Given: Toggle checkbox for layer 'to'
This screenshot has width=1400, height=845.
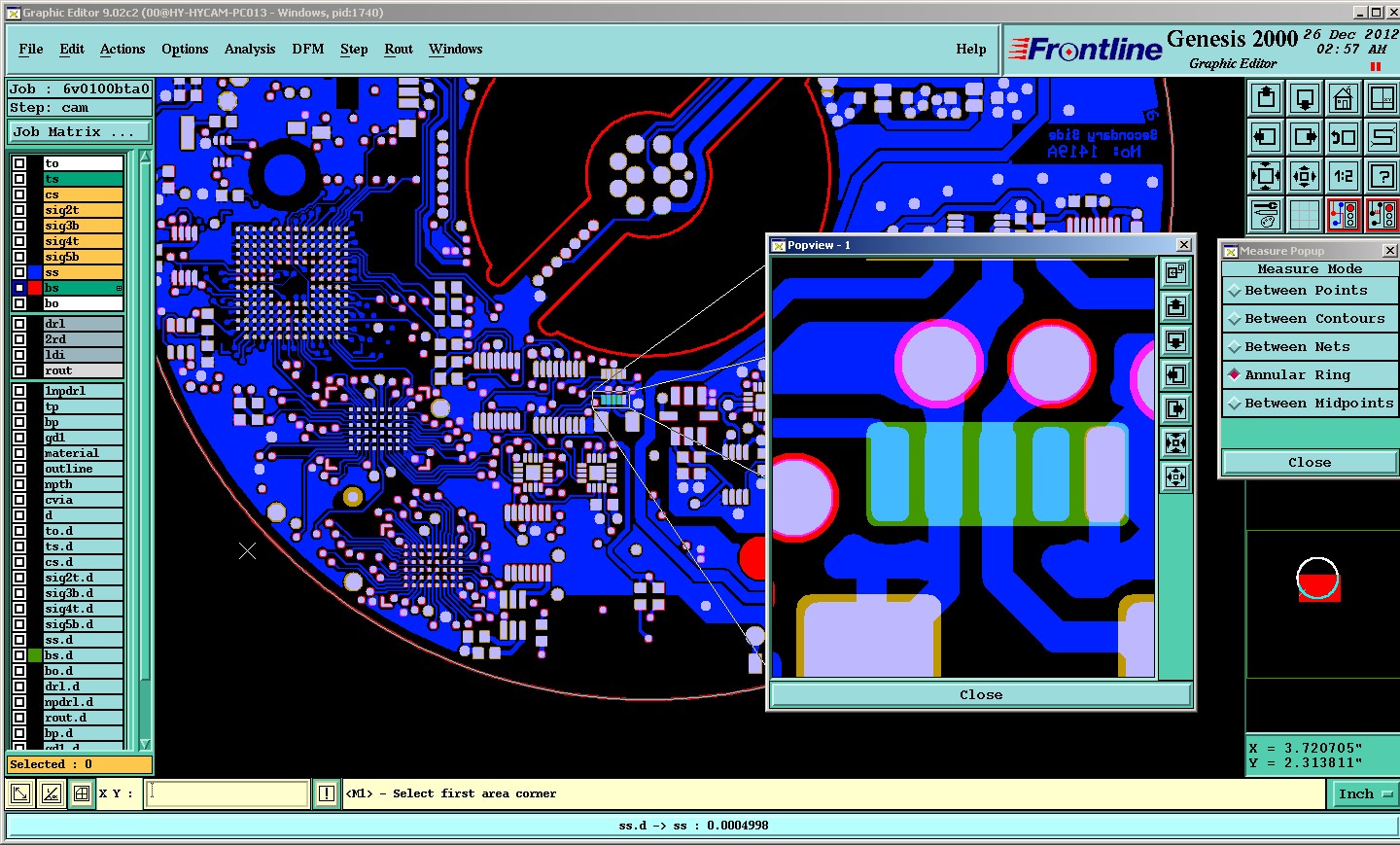Looking at the screenshot, I should point(19,163).
